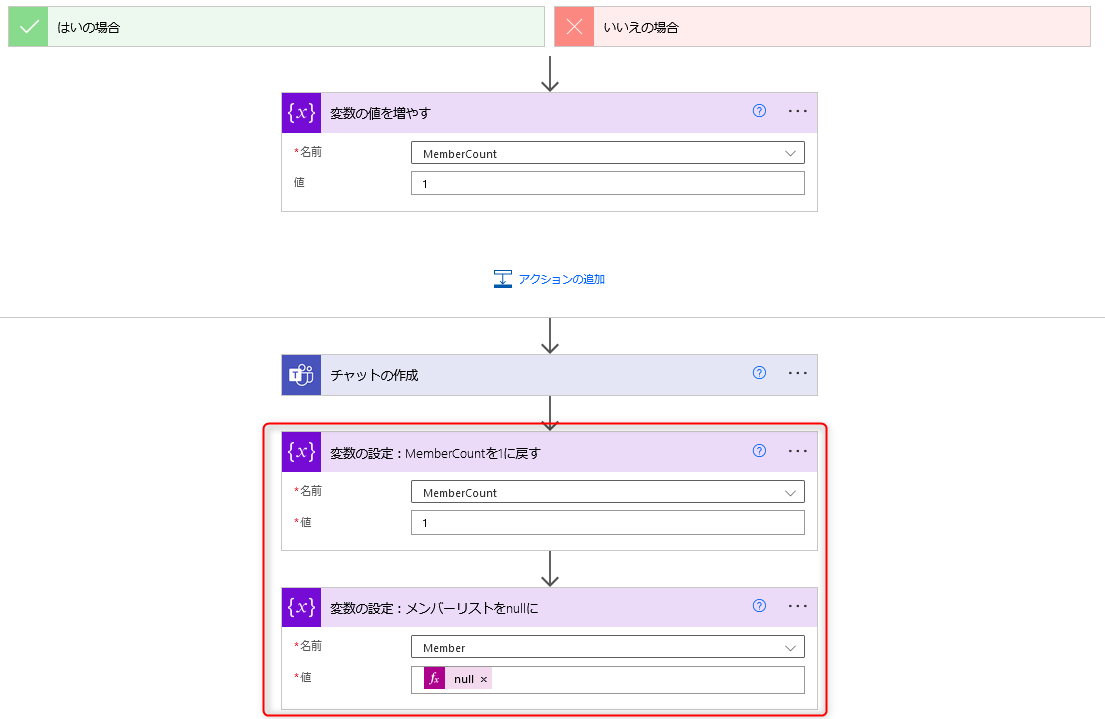Viewport: 1105px width, 719px height.
Task: Remove the null value using its × button
Action: pyautogui.click(x=483, y=679)
